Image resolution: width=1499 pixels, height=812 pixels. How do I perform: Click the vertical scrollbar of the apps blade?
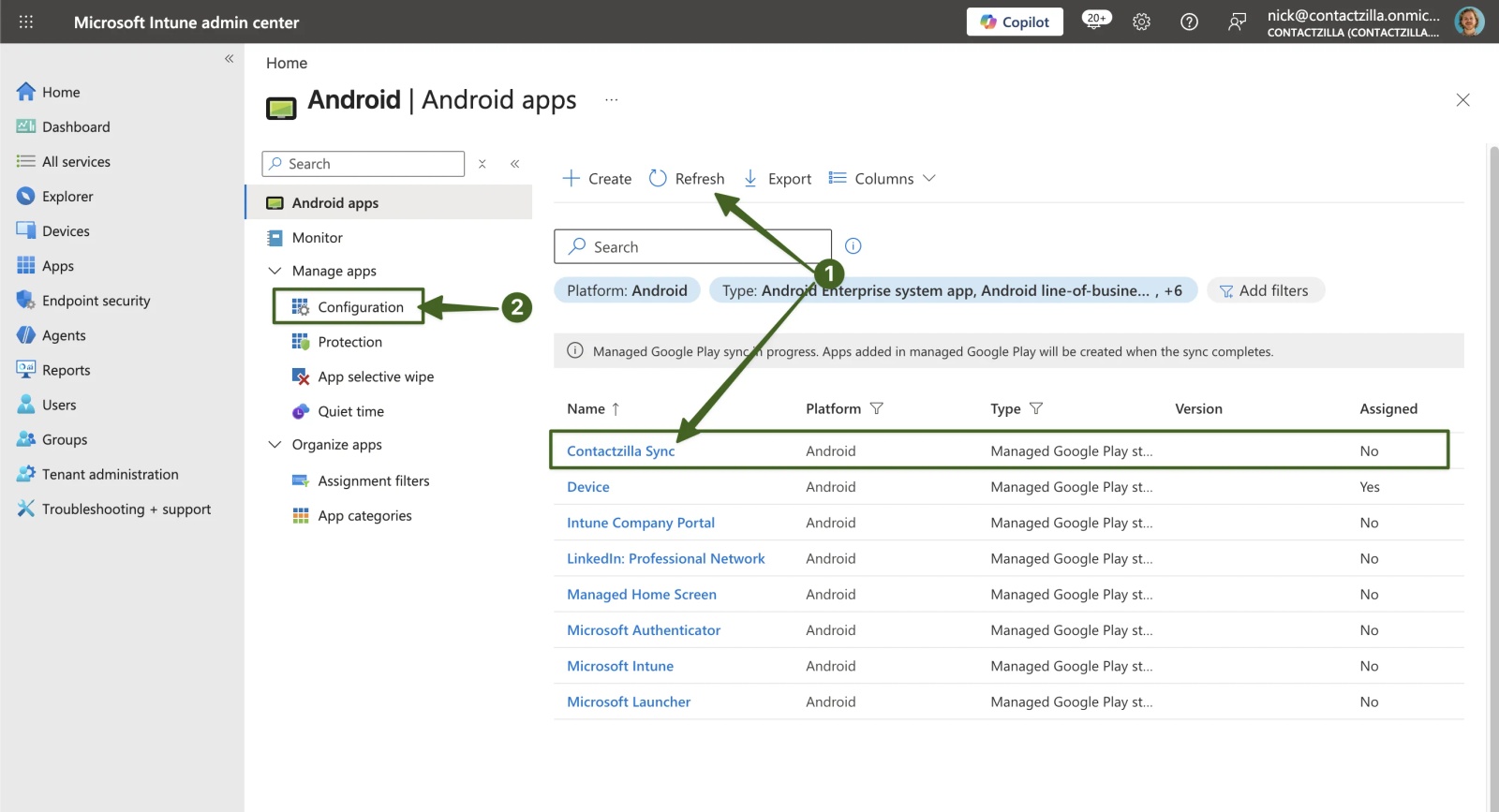(1493, 478)
